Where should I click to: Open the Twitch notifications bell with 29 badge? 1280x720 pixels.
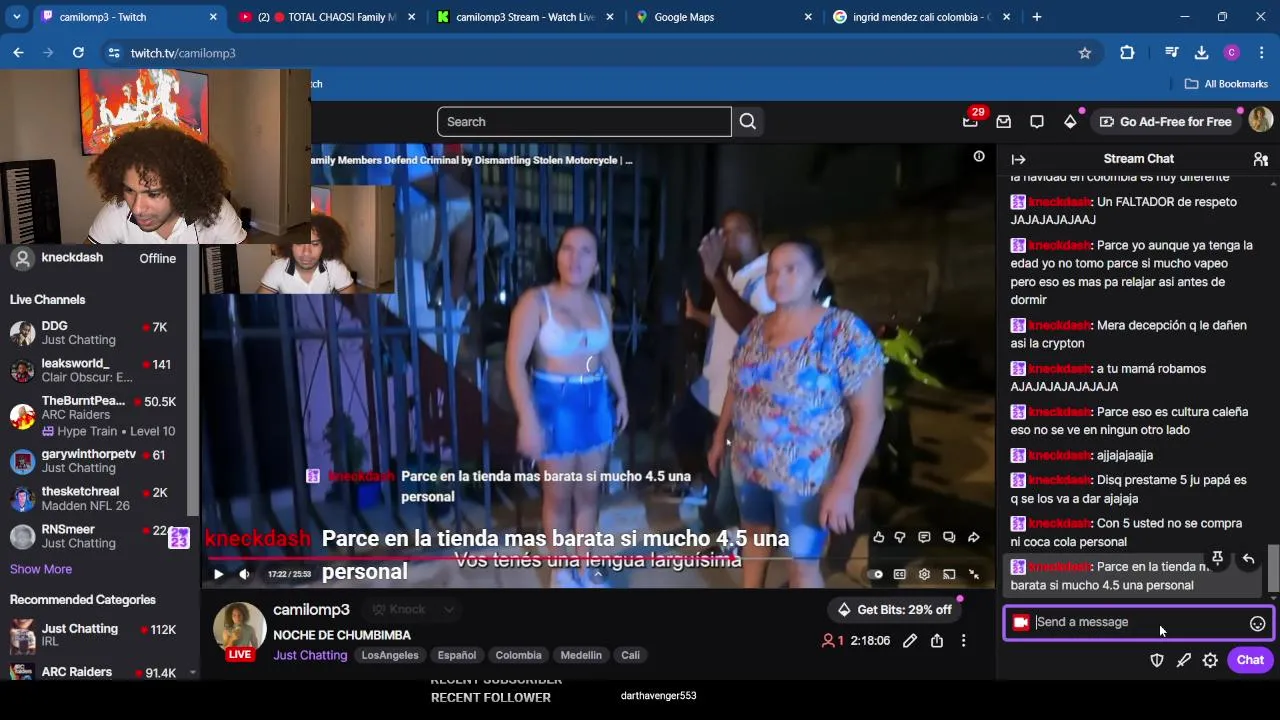tap(970, 122)
